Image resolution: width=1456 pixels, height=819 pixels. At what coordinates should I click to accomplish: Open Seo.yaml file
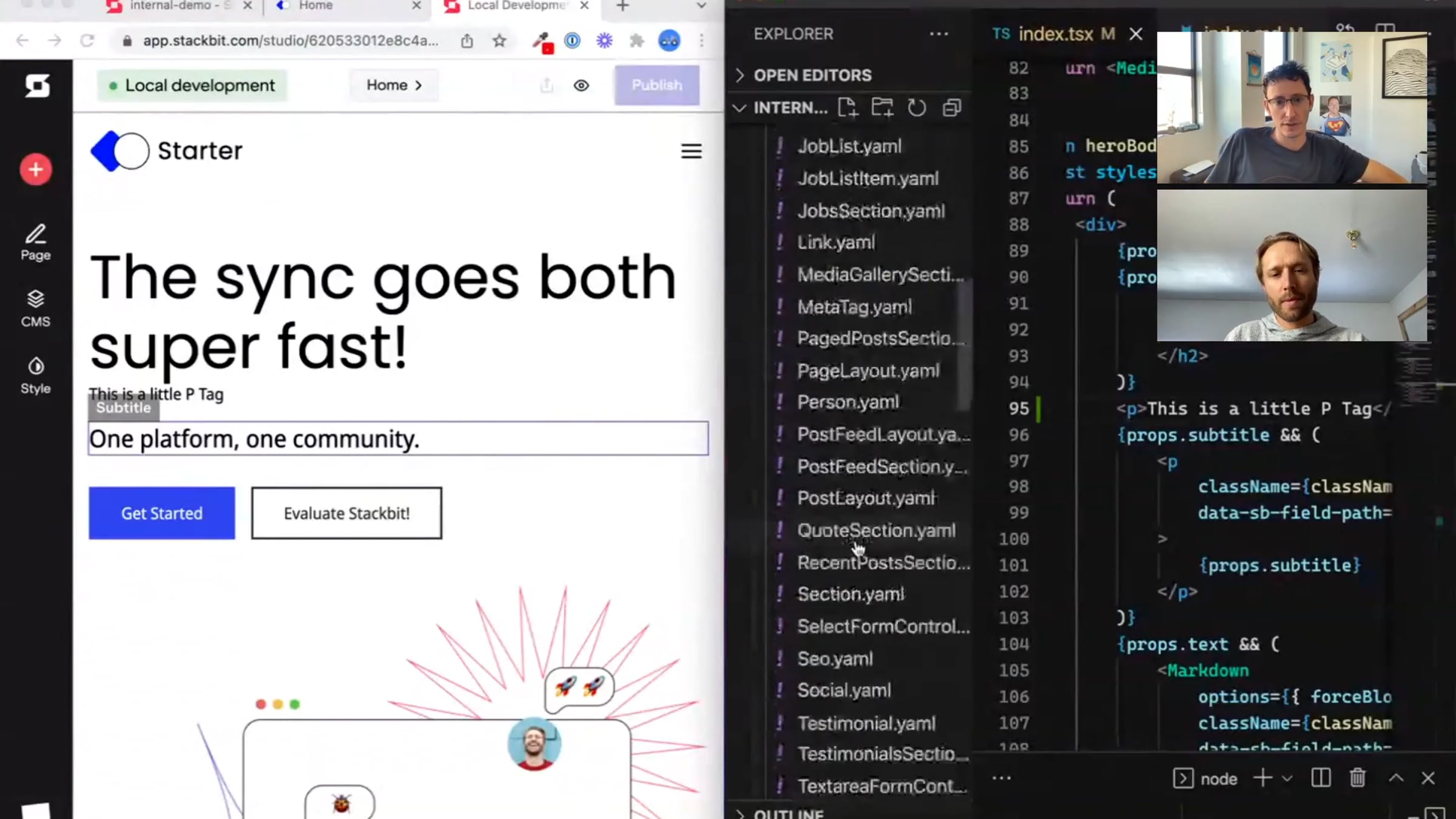pyautogui.click(x=835, y=658)
